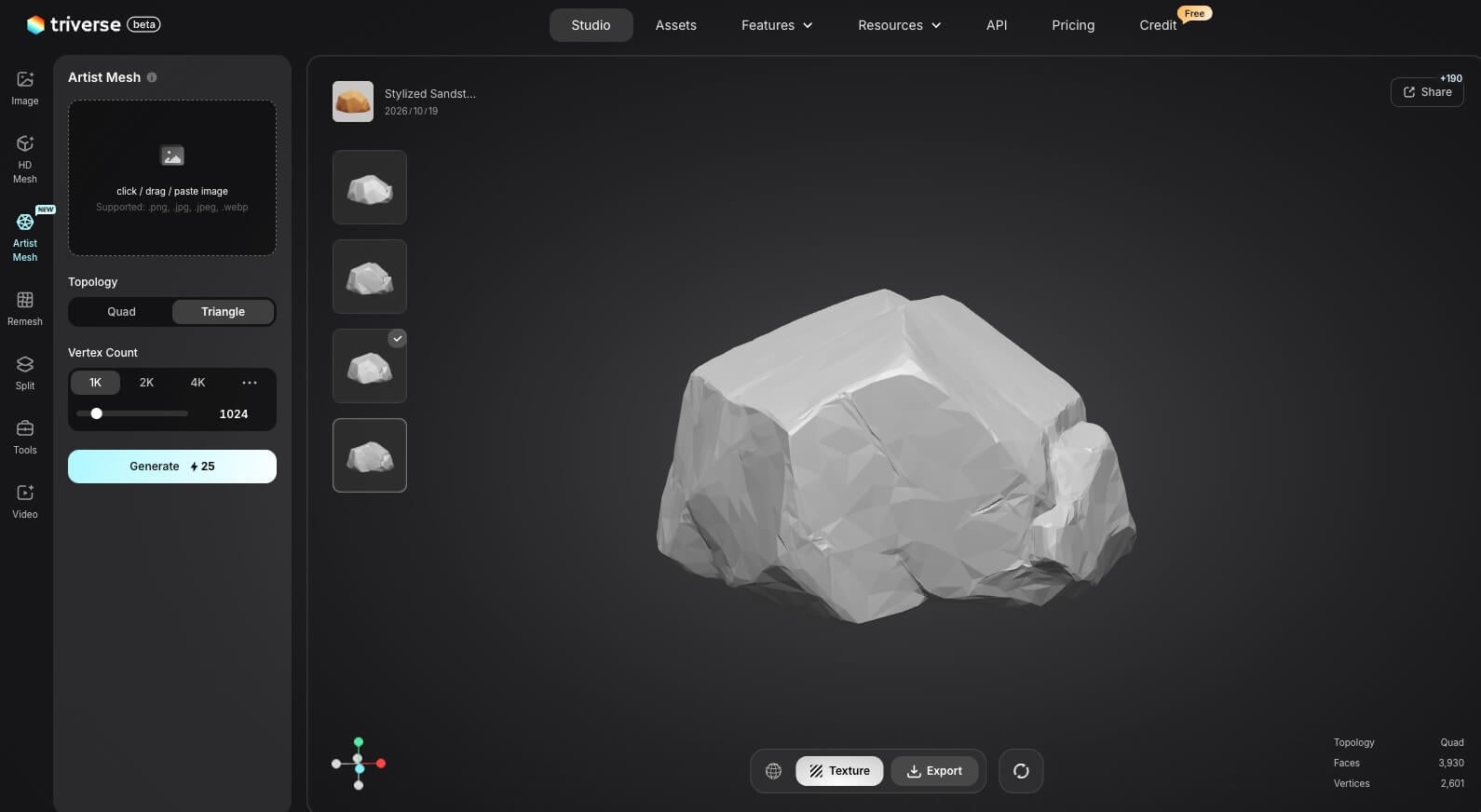Click the vertex count slider handle
The image size is (1481, 812).
click(96, 413)
